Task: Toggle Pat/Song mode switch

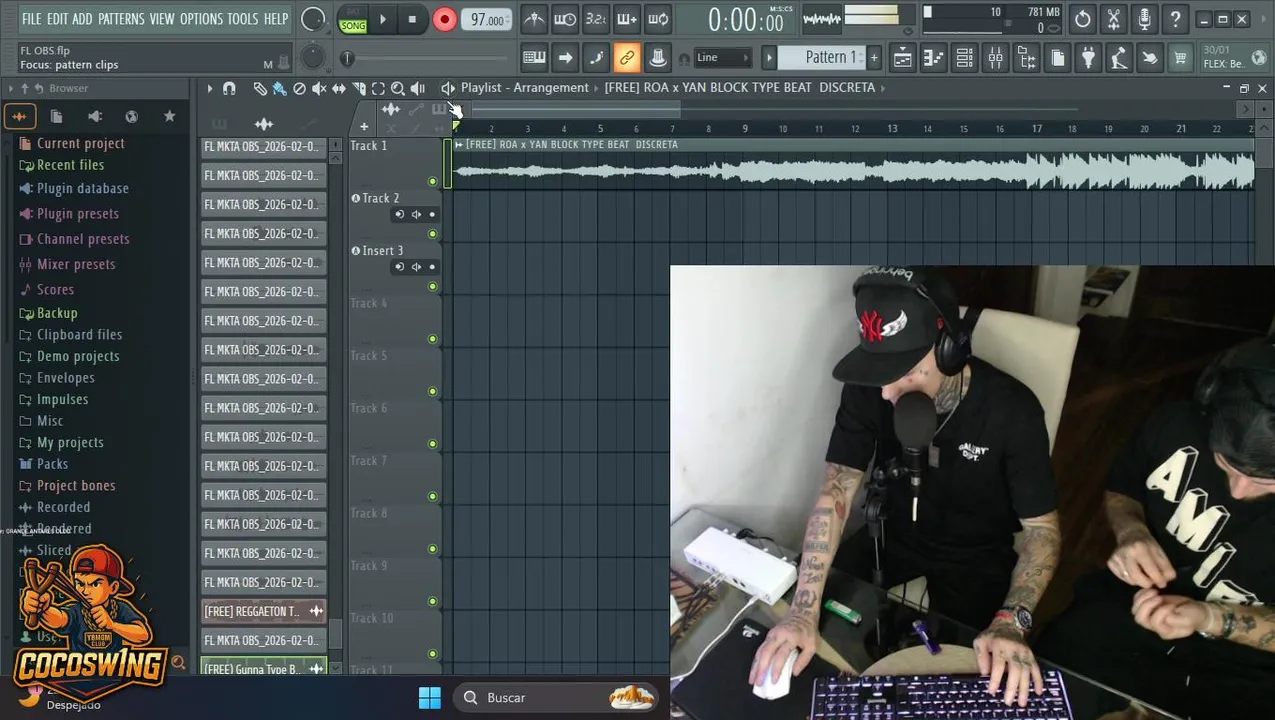Action: [352, 19]
